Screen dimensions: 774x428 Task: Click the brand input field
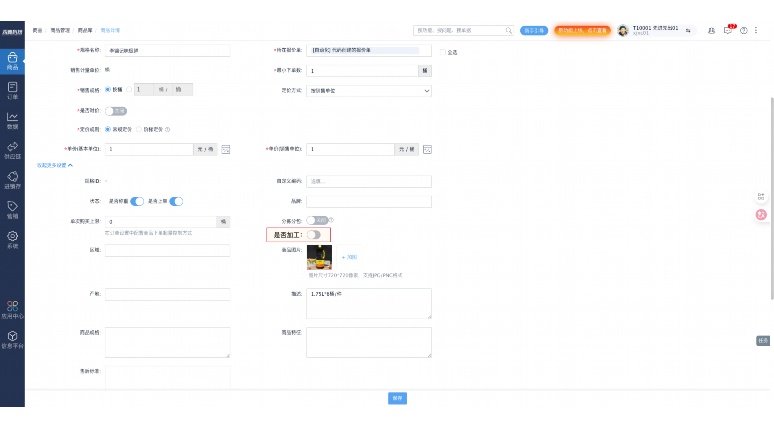point(369,201)
